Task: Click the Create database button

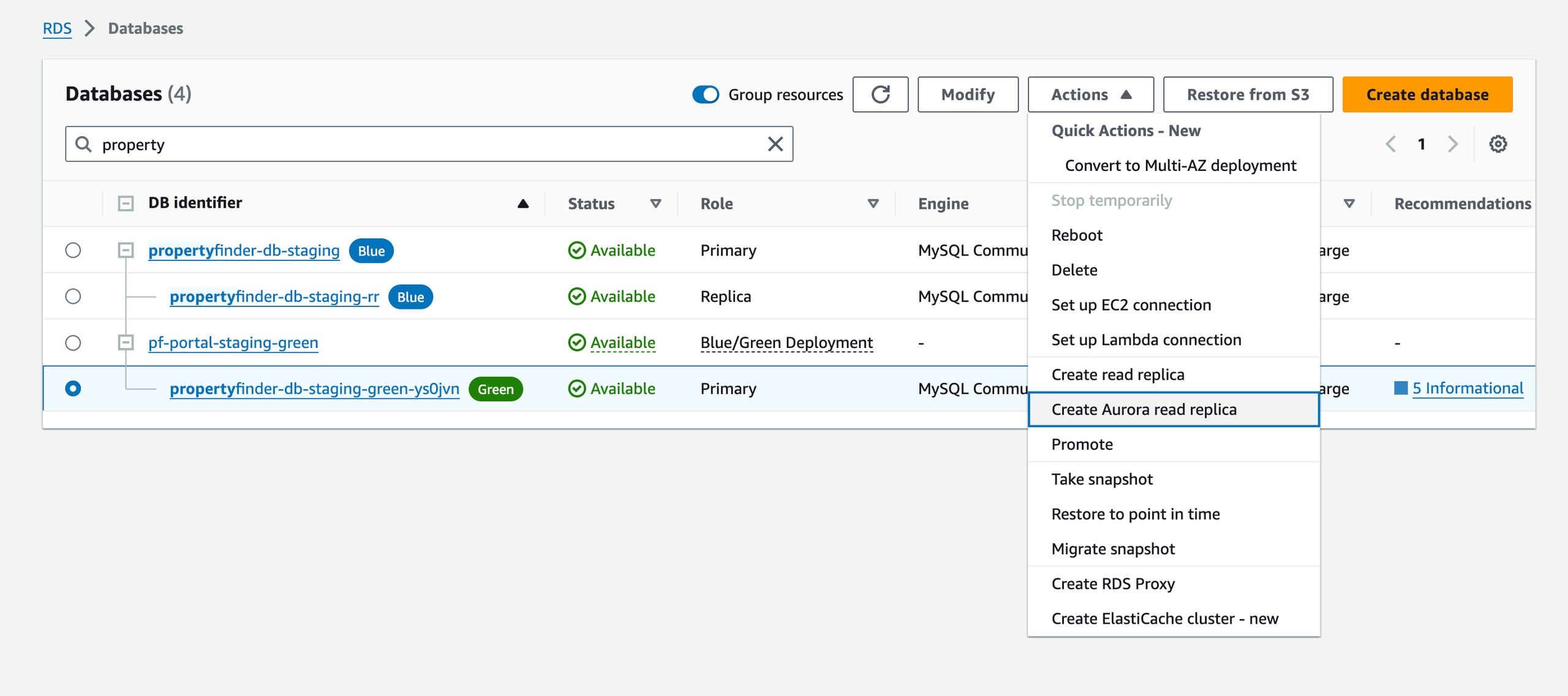Action: click(1427, 94)
